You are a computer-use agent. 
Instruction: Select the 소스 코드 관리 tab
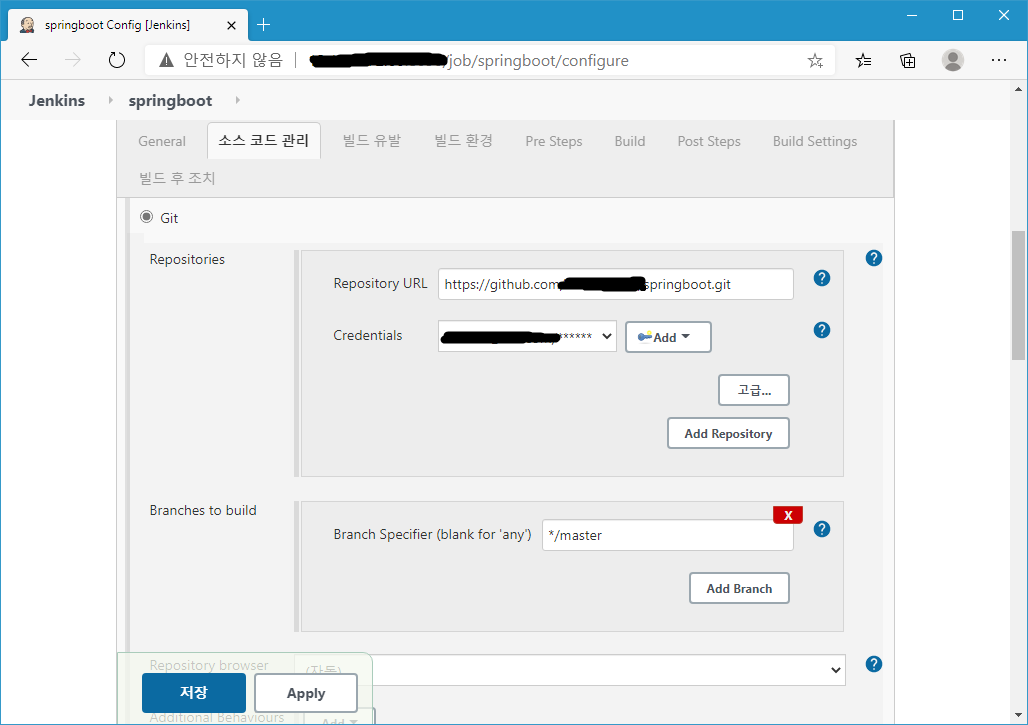click(264, 140)
